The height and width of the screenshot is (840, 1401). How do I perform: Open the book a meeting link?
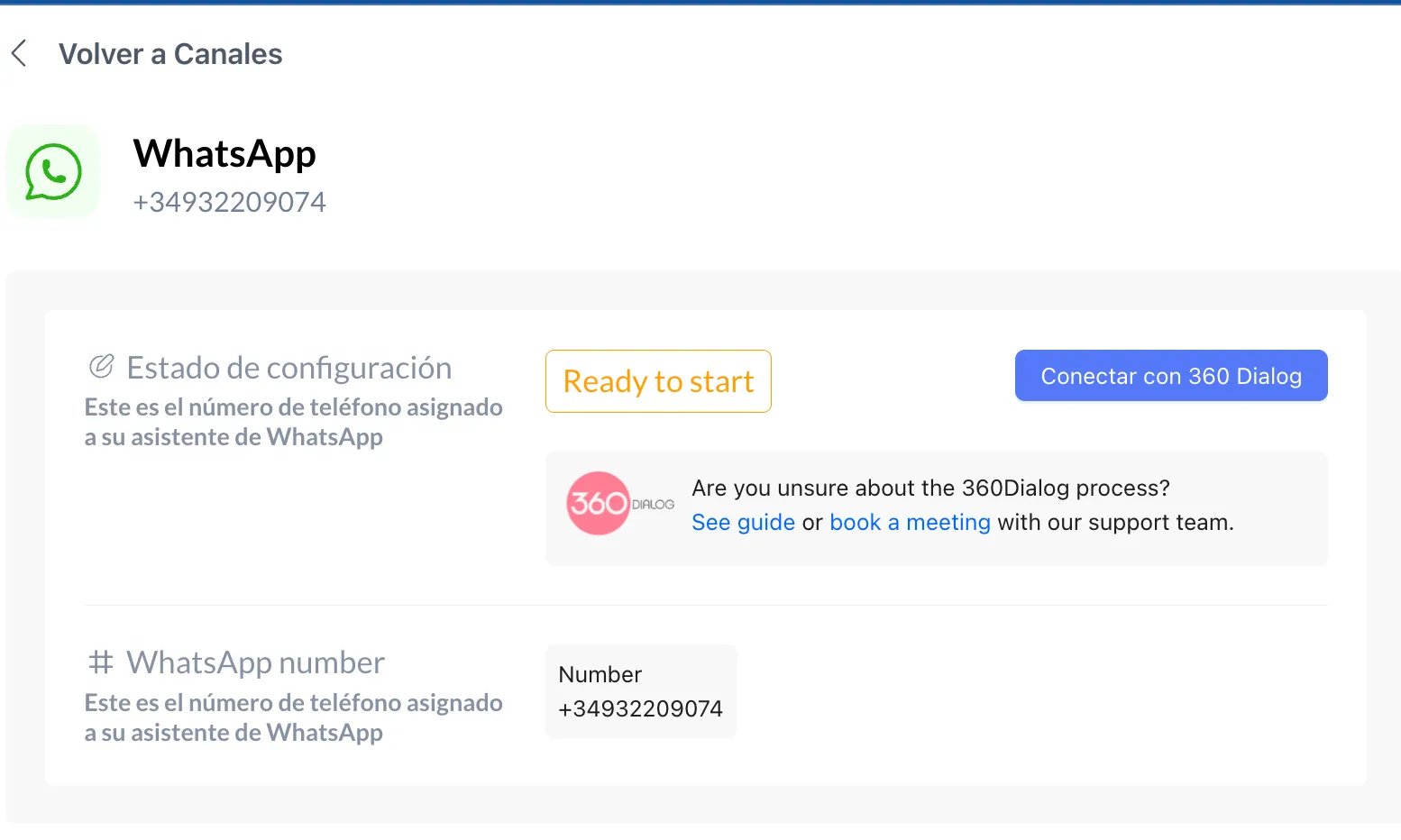tap(910, 523)
